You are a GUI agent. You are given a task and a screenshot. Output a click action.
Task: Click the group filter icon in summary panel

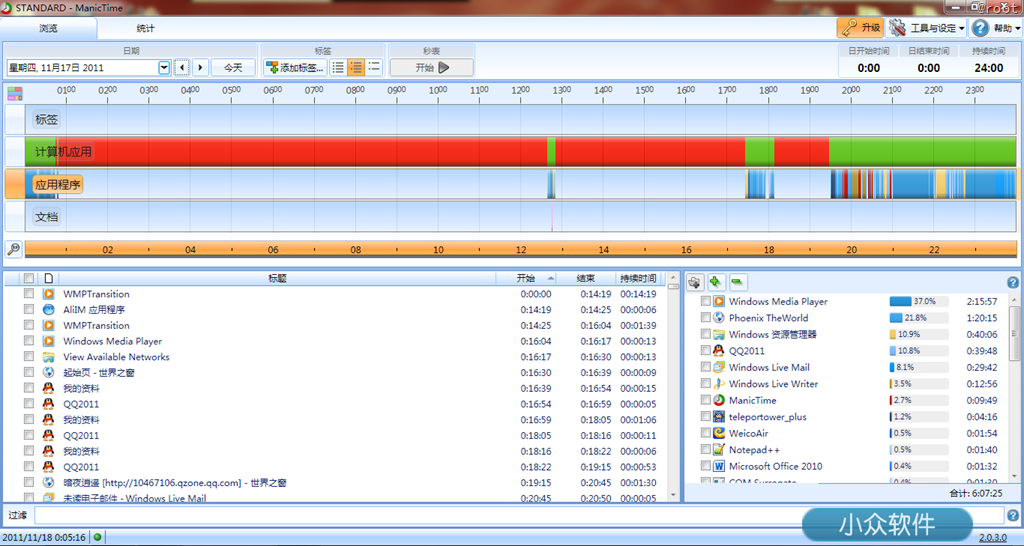(695, 282)
